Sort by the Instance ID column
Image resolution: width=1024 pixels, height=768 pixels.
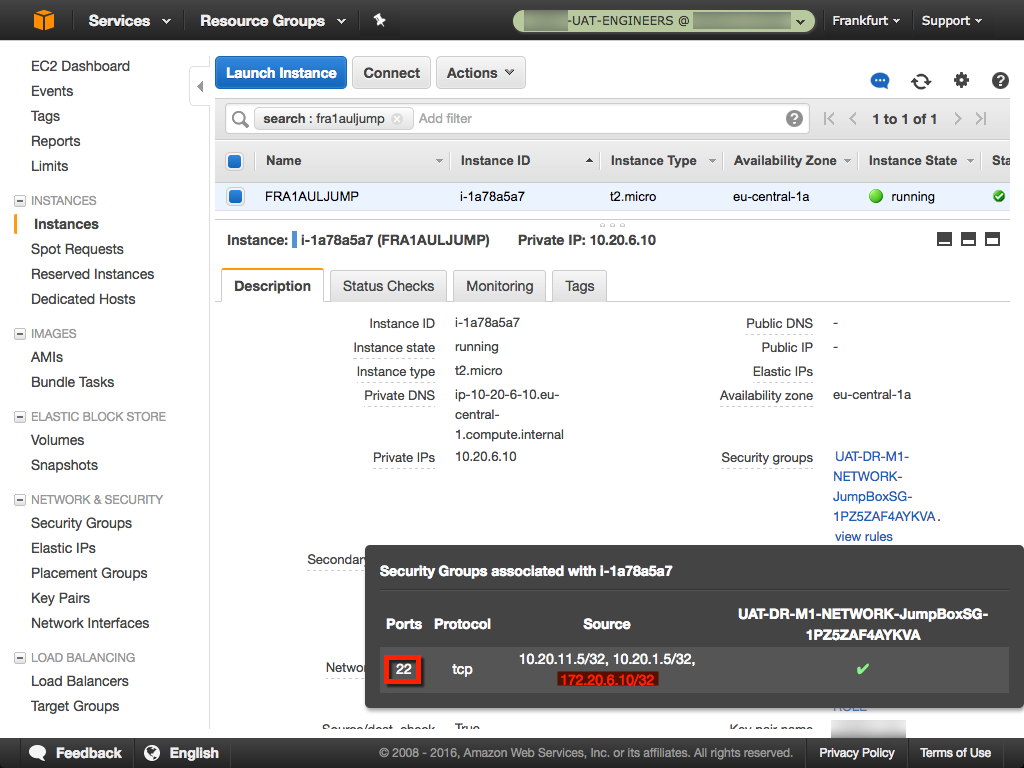click(495, 161)
